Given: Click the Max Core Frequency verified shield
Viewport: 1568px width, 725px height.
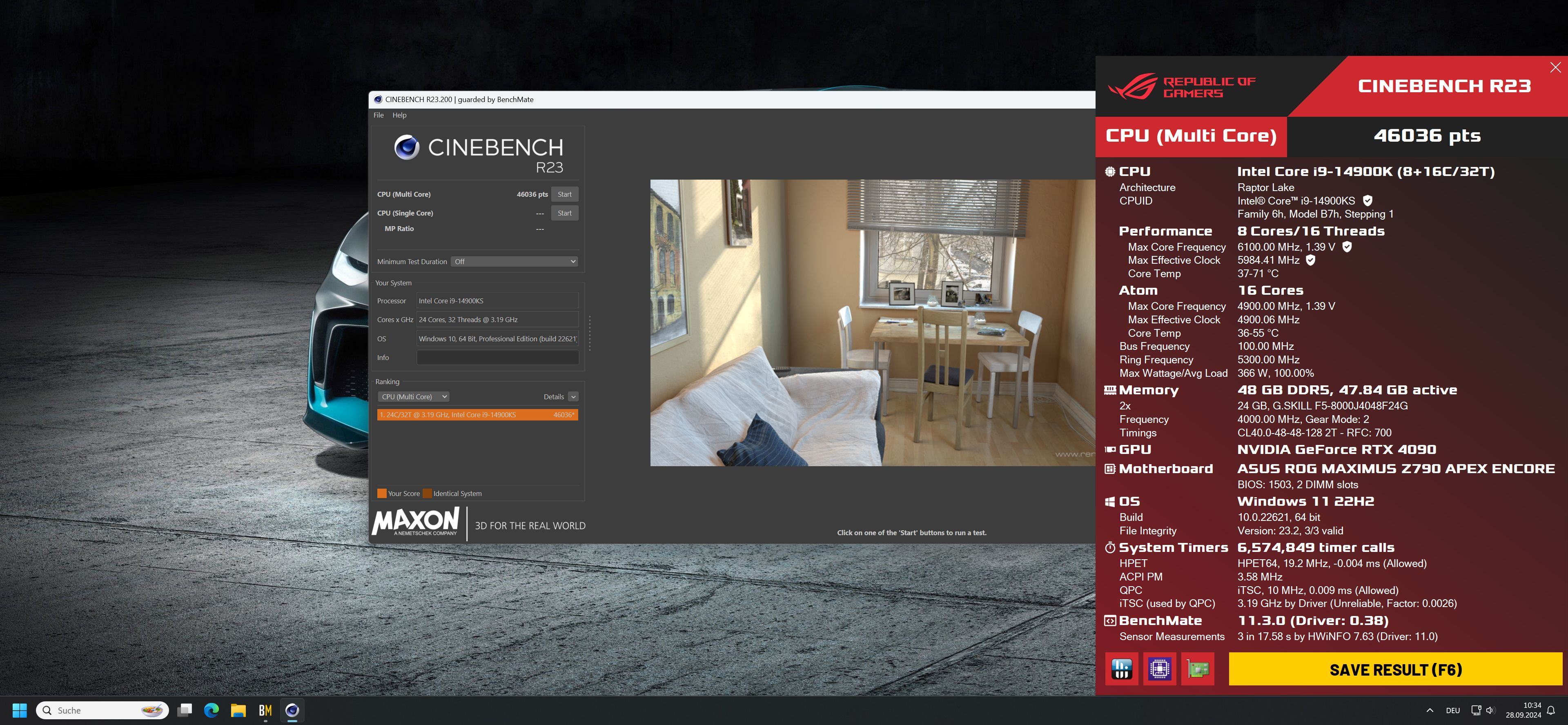Looking at the screenshot, I should (x=1347, y=247).
